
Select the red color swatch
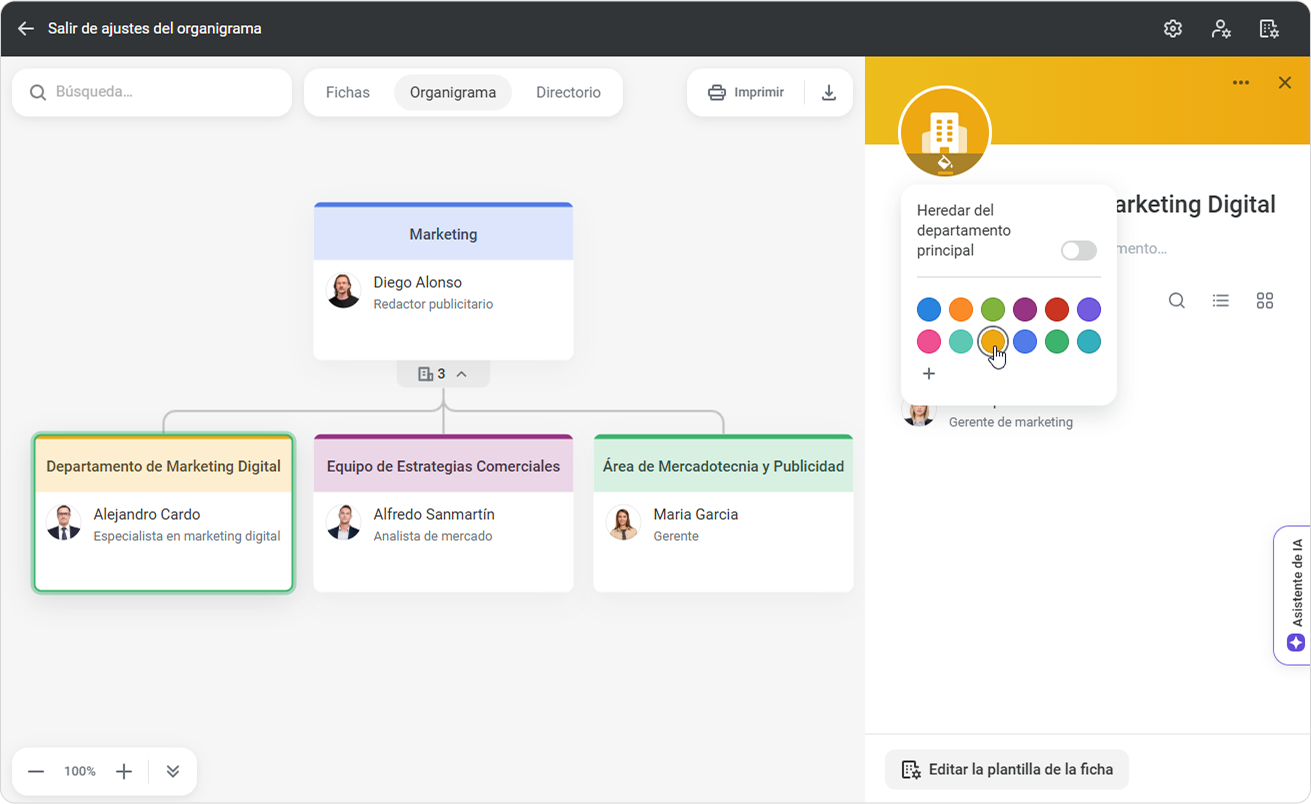[x=1057, y=310]
